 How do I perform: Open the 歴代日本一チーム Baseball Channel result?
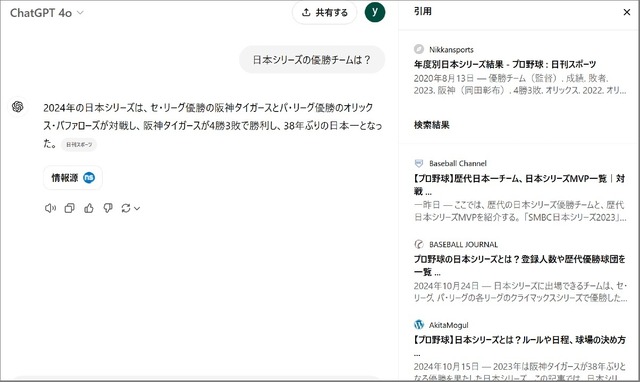point(519,184)
